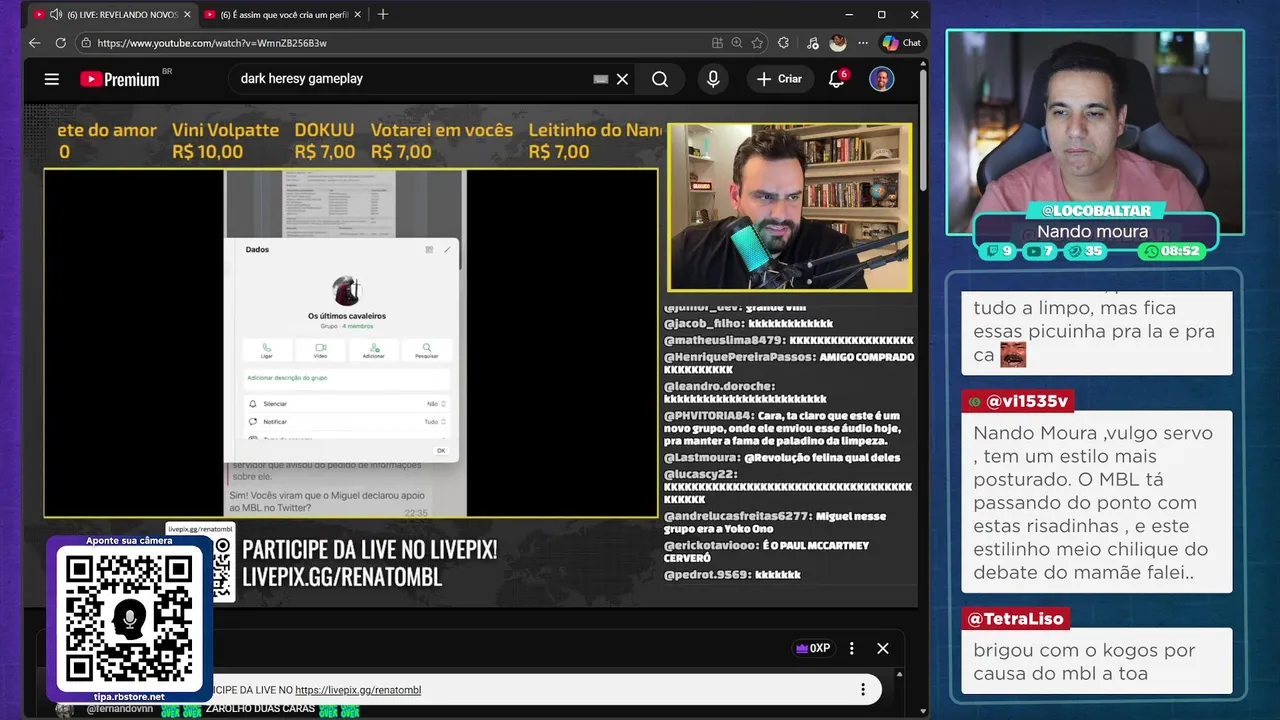Screen dimensions: 1280x720
Task: Click the chat panel scroll up arrow
Action: [x=897, y=675]
